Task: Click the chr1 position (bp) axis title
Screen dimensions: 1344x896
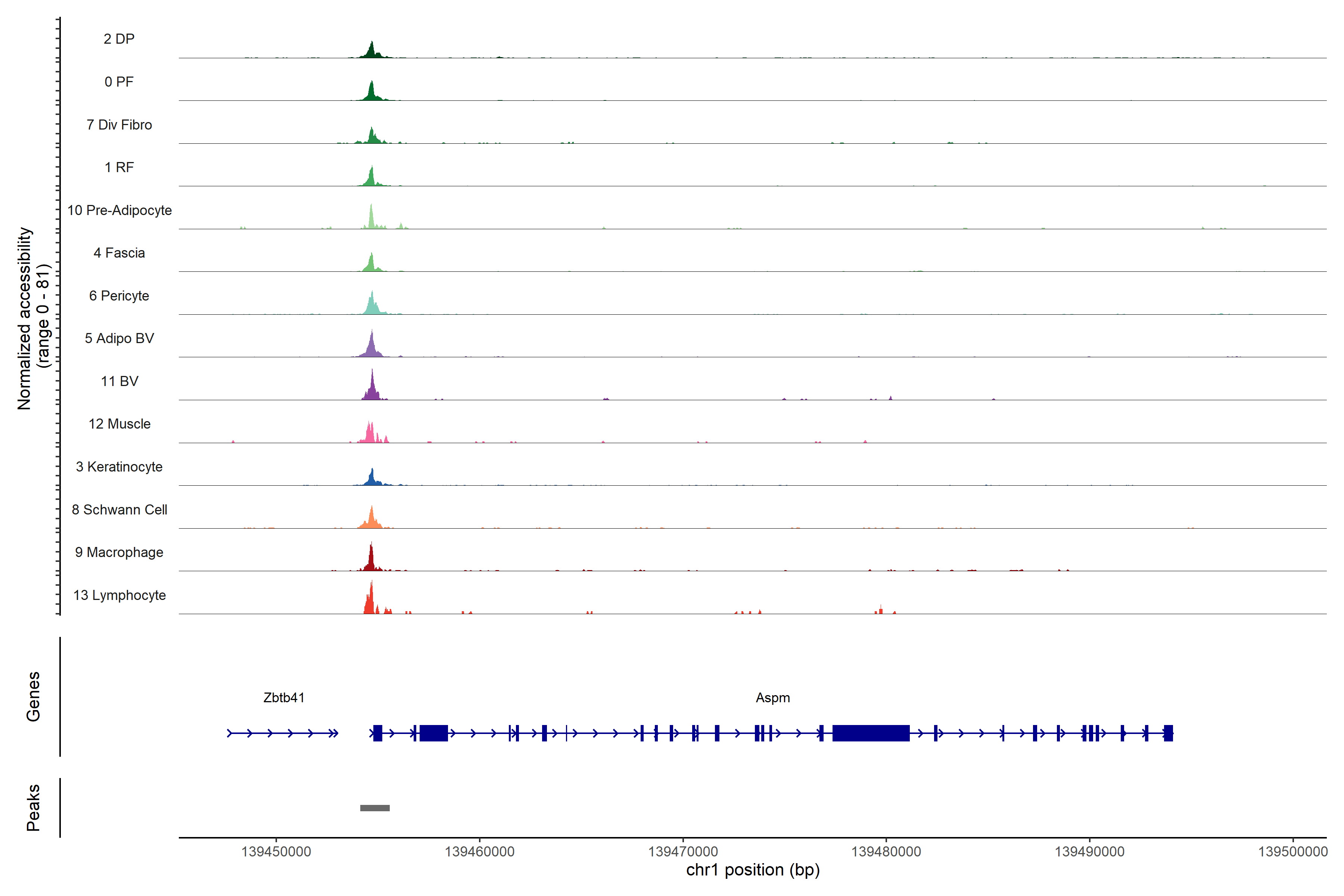Action: pos(753,870)
